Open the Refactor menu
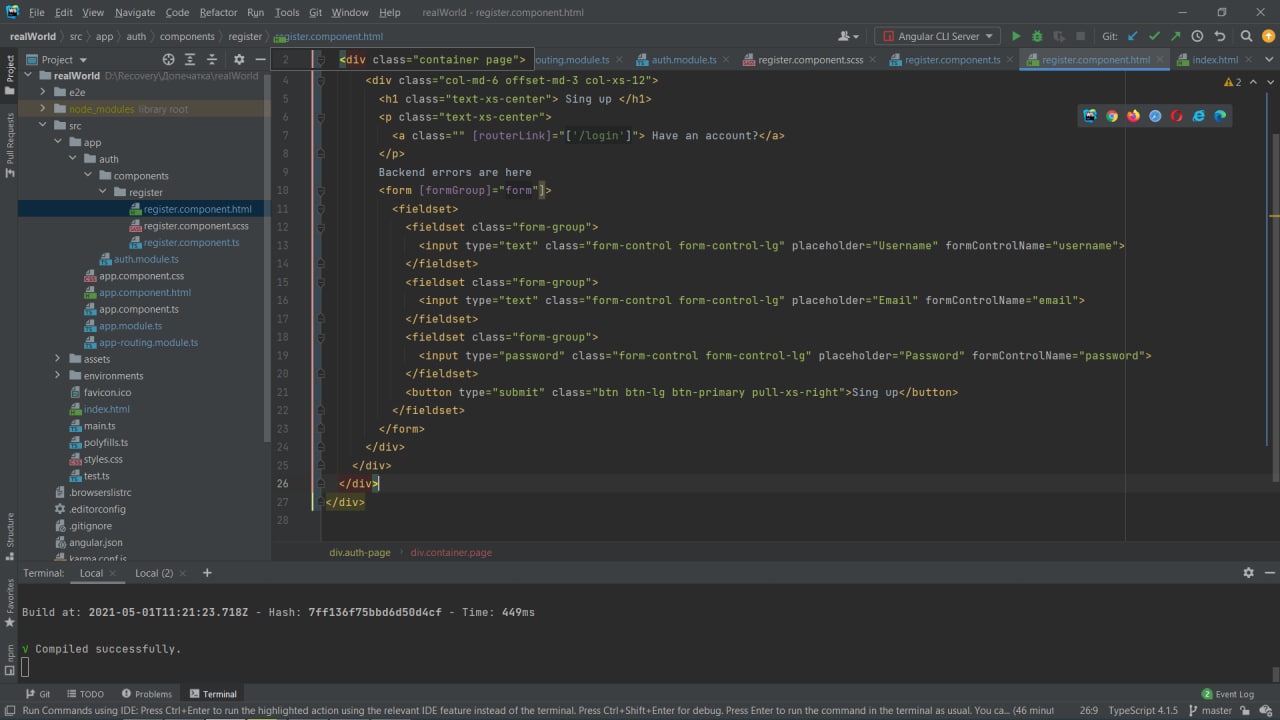This screenshot has height=720, width=1280. [x=218, y=12]
